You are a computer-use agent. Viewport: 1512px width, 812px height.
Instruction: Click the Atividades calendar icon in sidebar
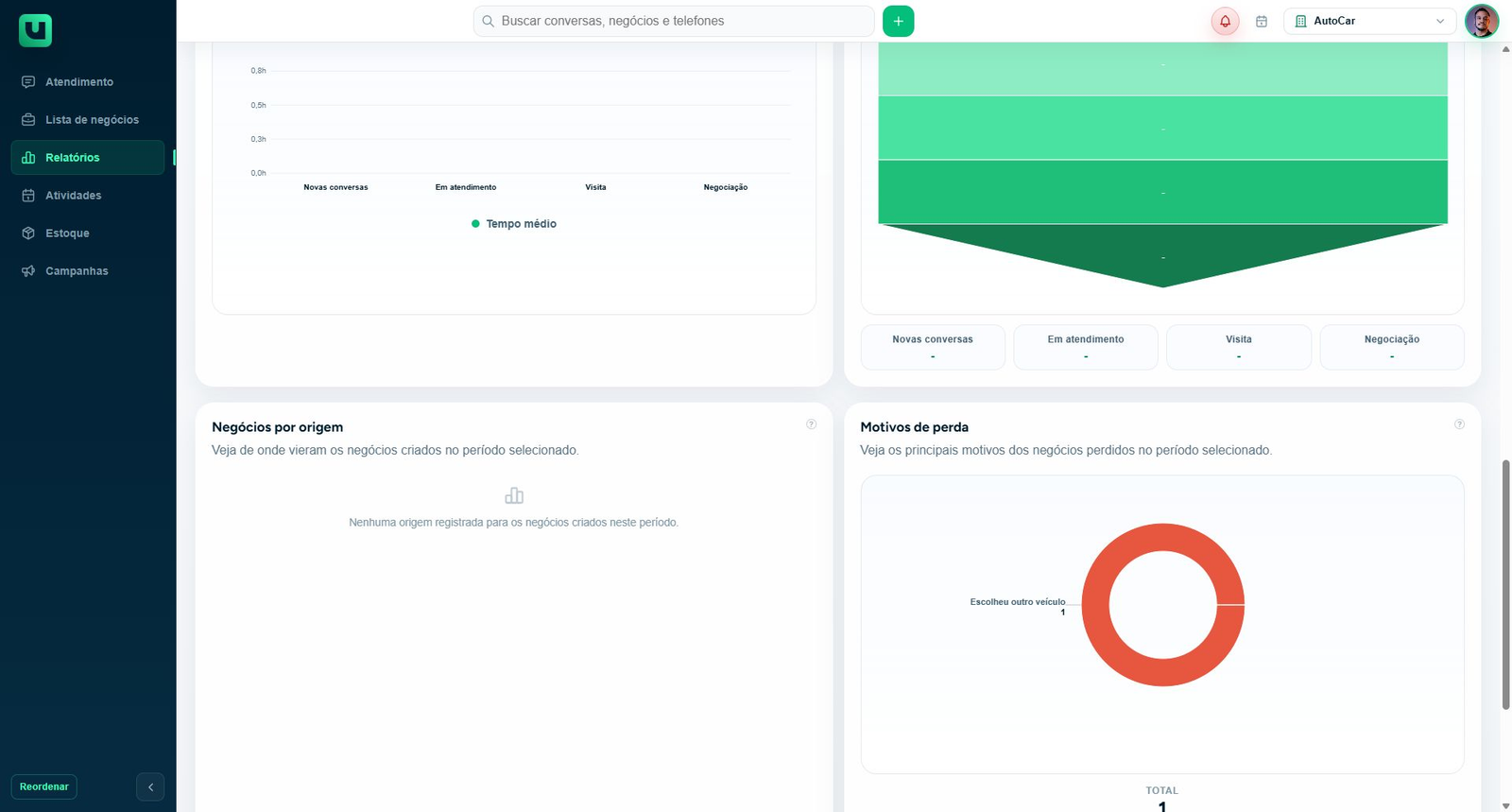point(28,196)
